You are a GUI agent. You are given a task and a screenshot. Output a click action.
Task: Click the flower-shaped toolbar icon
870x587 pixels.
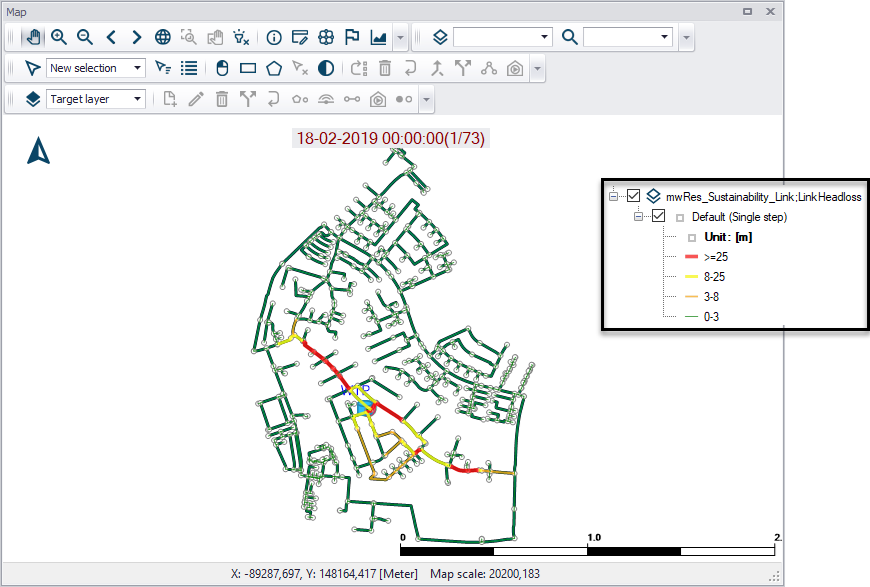(326, 37)
